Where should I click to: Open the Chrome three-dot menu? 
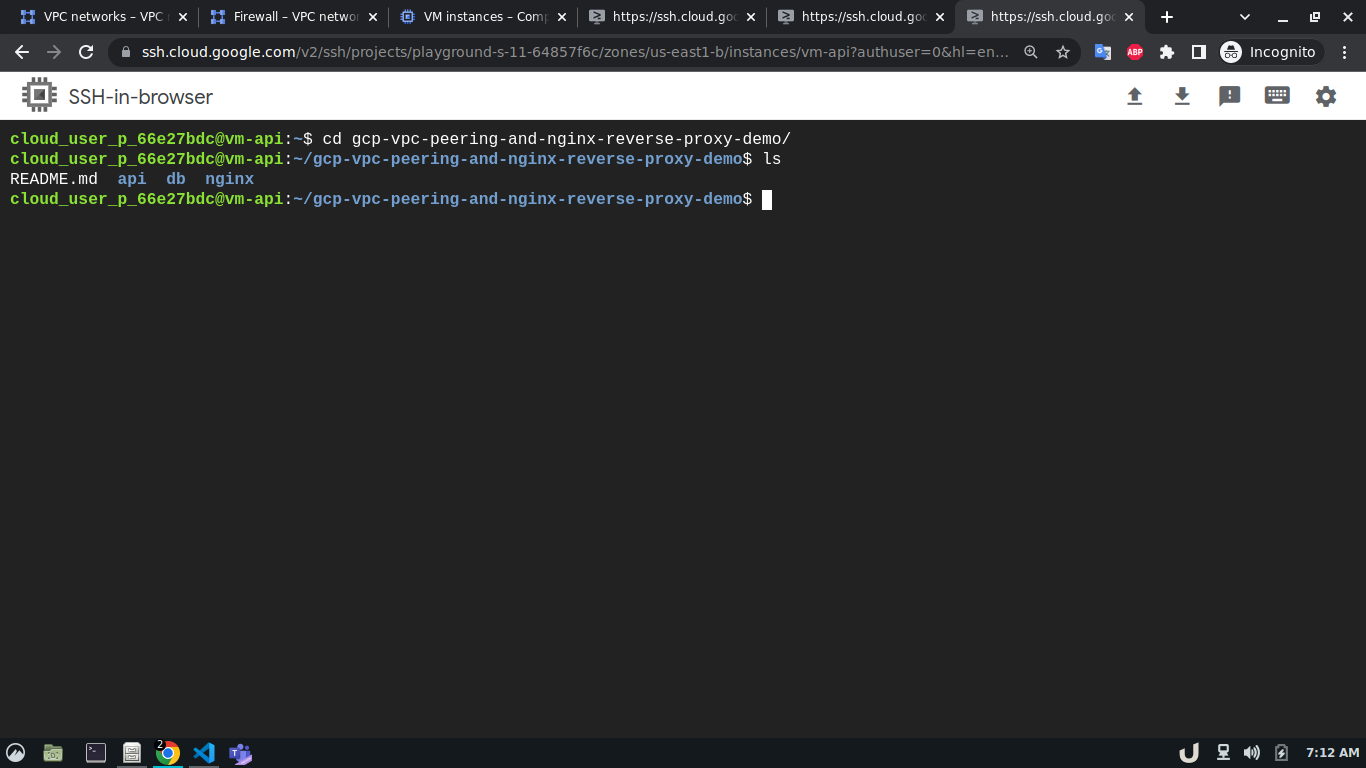[1345, 52]
